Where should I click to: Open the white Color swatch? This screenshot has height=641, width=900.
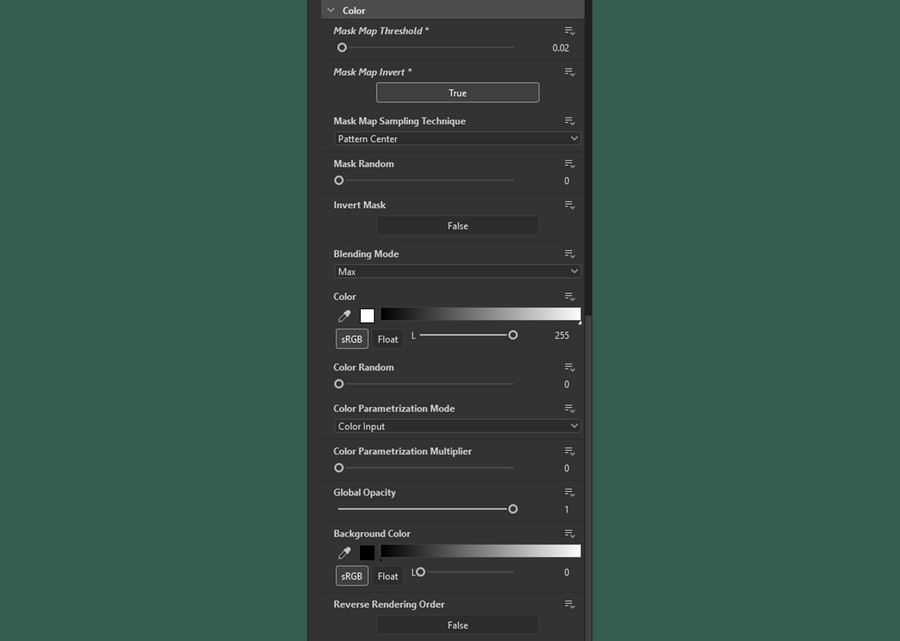click(367, 316)
